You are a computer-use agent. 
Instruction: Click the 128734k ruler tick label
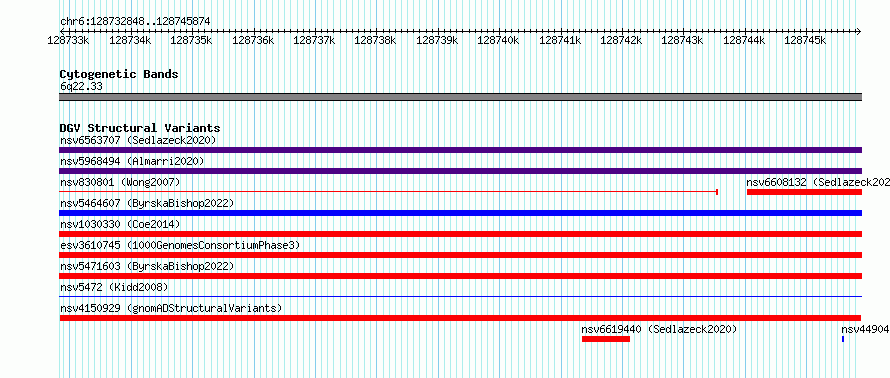pos(130,40)
